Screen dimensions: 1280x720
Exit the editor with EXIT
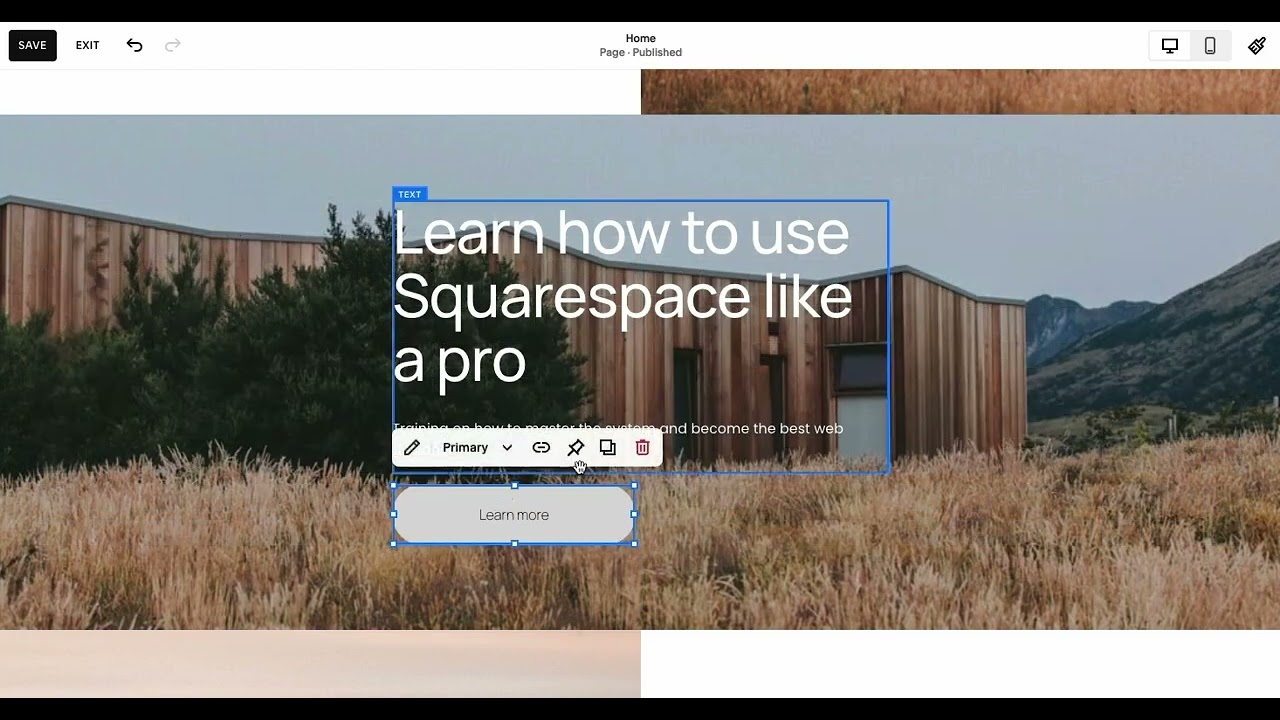point(87,45)
